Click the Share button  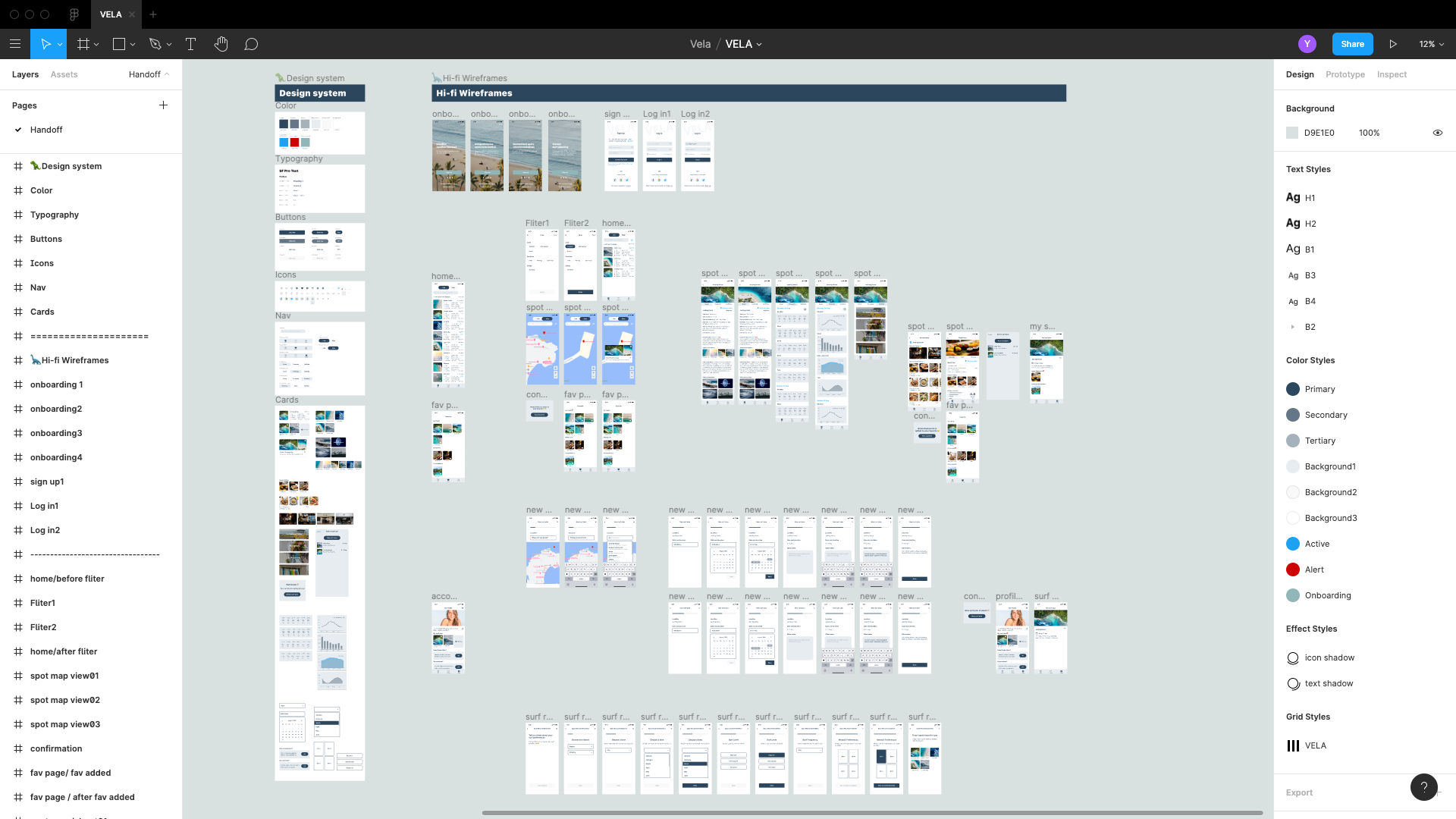1352,44
